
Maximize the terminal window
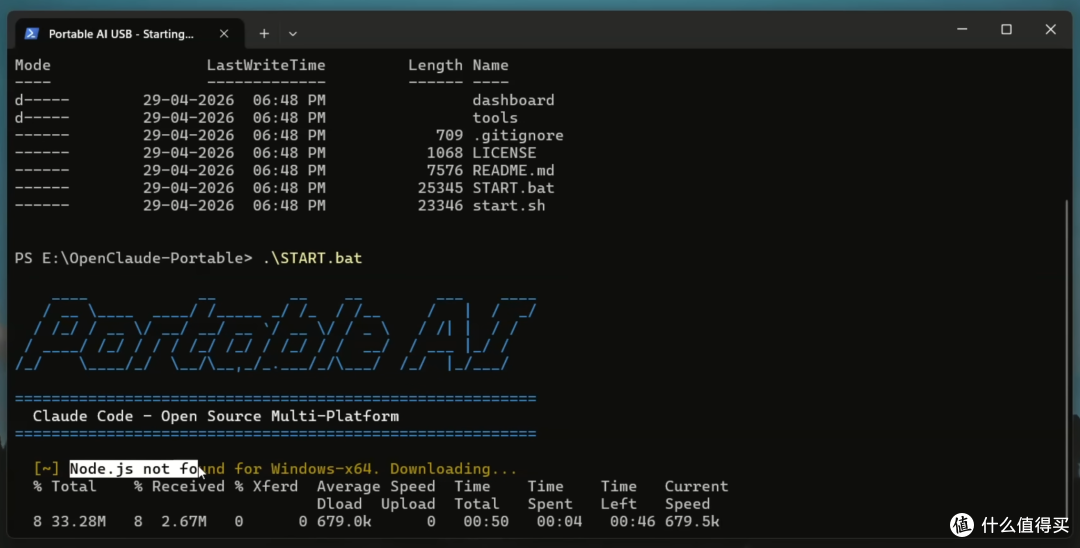1006,29
